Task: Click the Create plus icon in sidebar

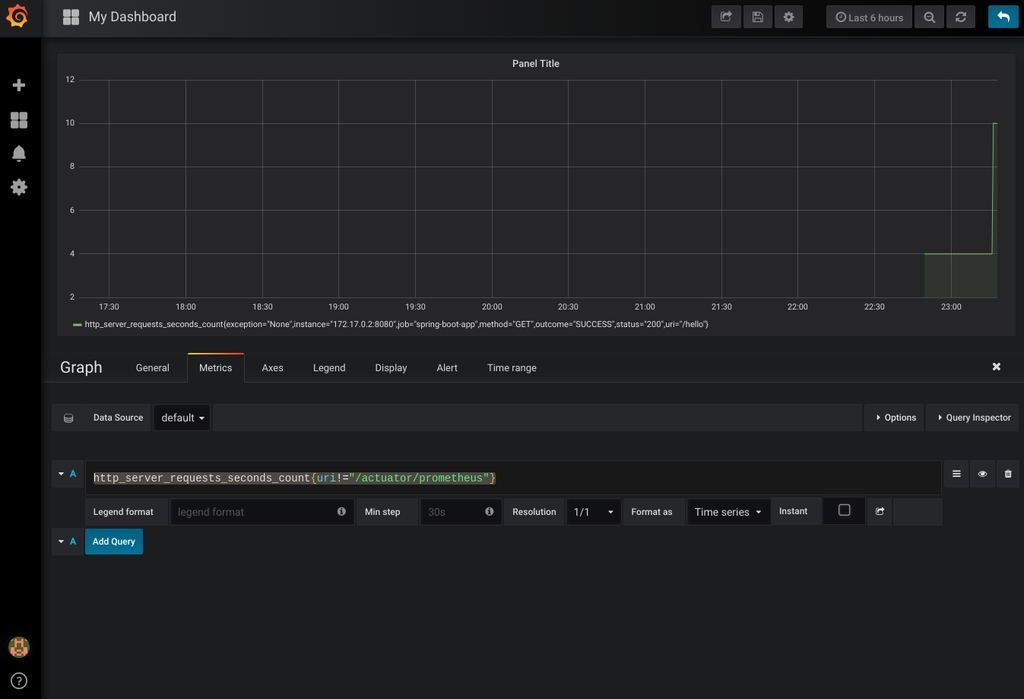Action: pyautogui.click(x=19, y=85)
